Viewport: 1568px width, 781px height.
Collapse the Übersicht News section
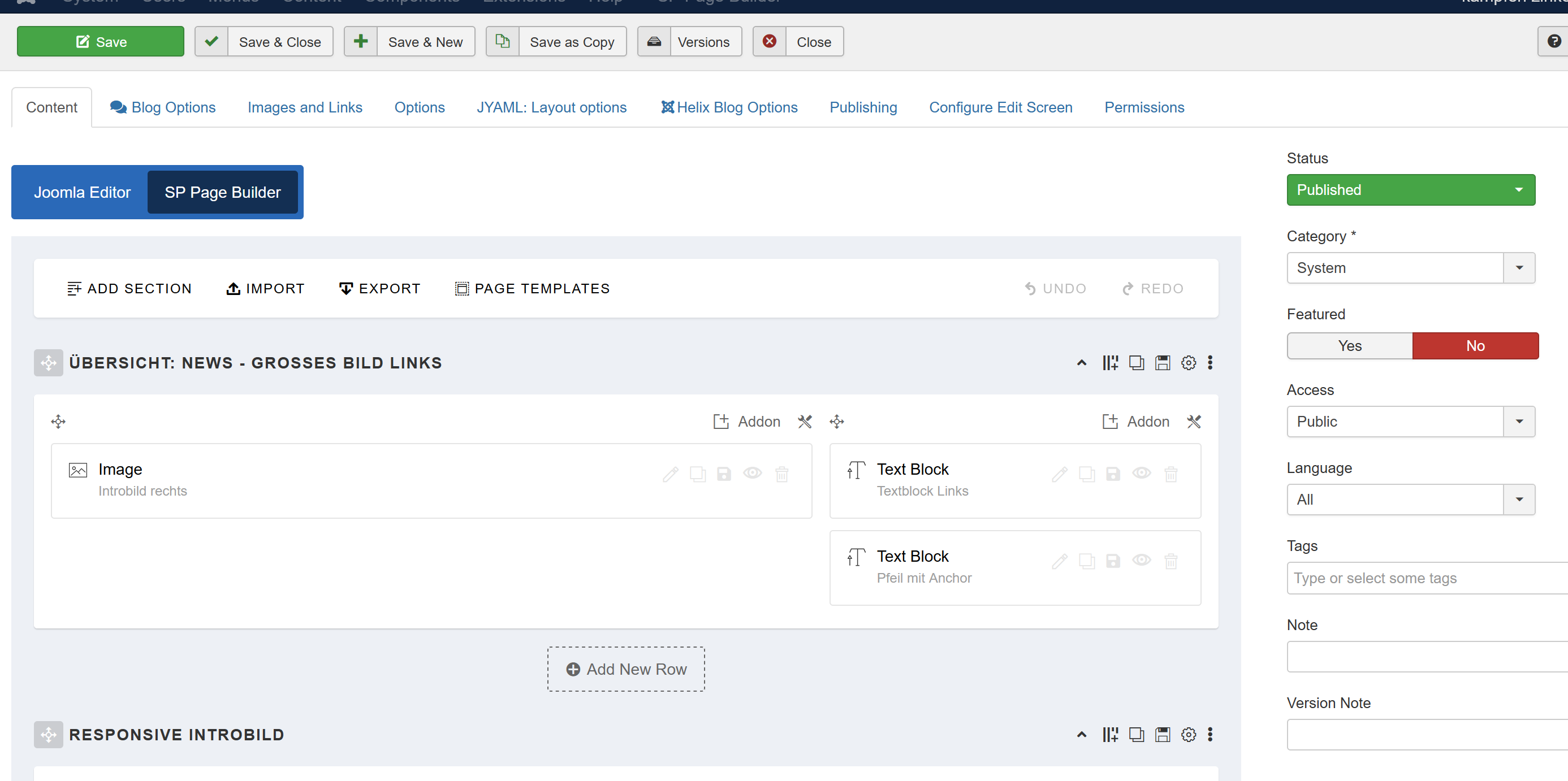(x=1082, y=363)
